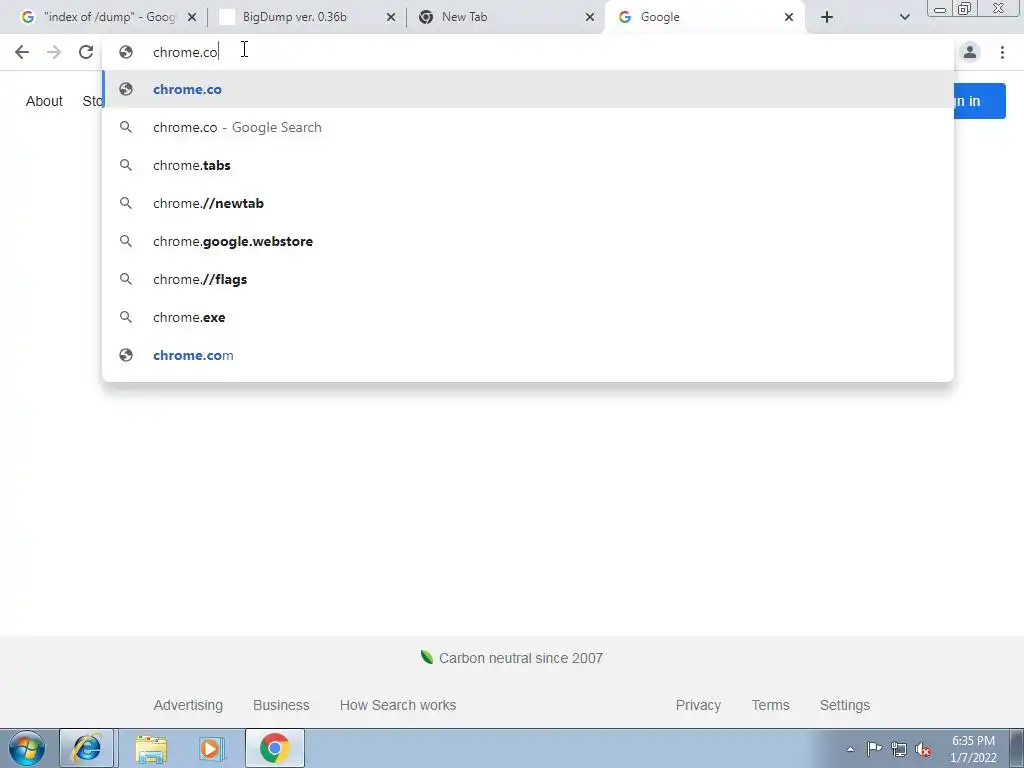This screenshot has width=1024, height=768.
Task: Open the Settings footer link
Action: 845,705
